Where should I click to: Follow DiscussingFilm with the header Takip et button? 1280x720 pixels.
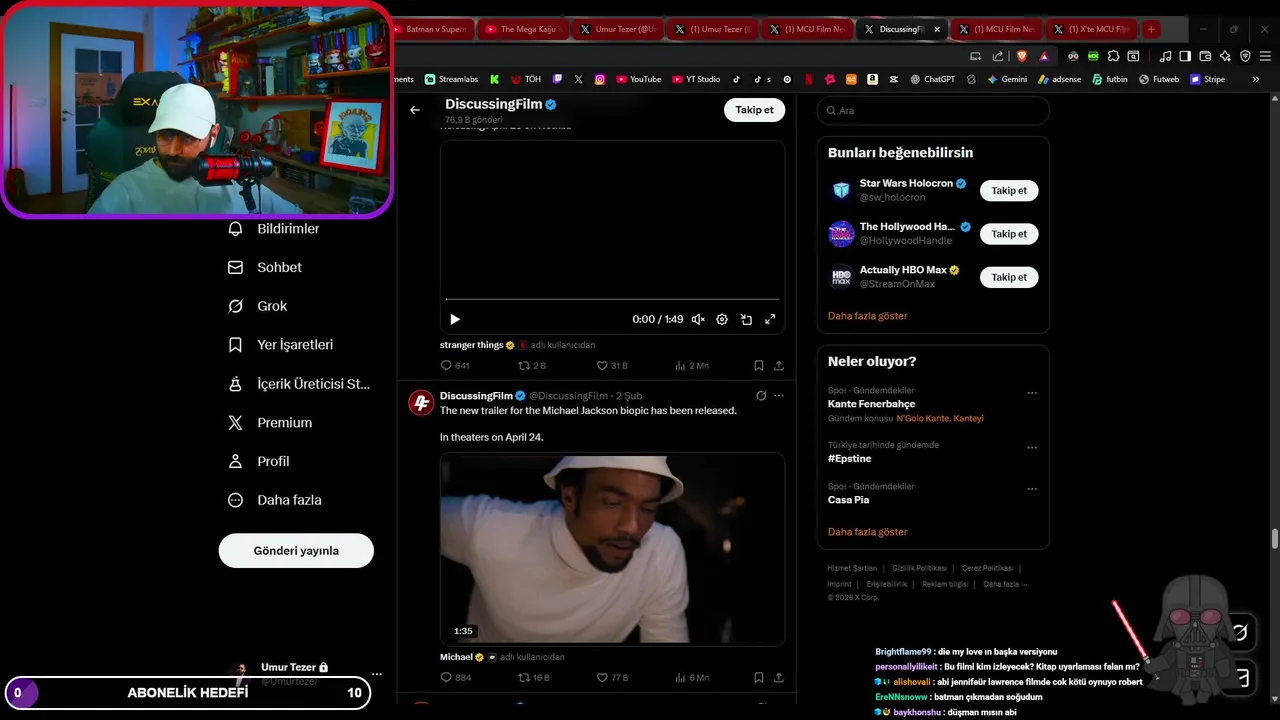point(754,110)
